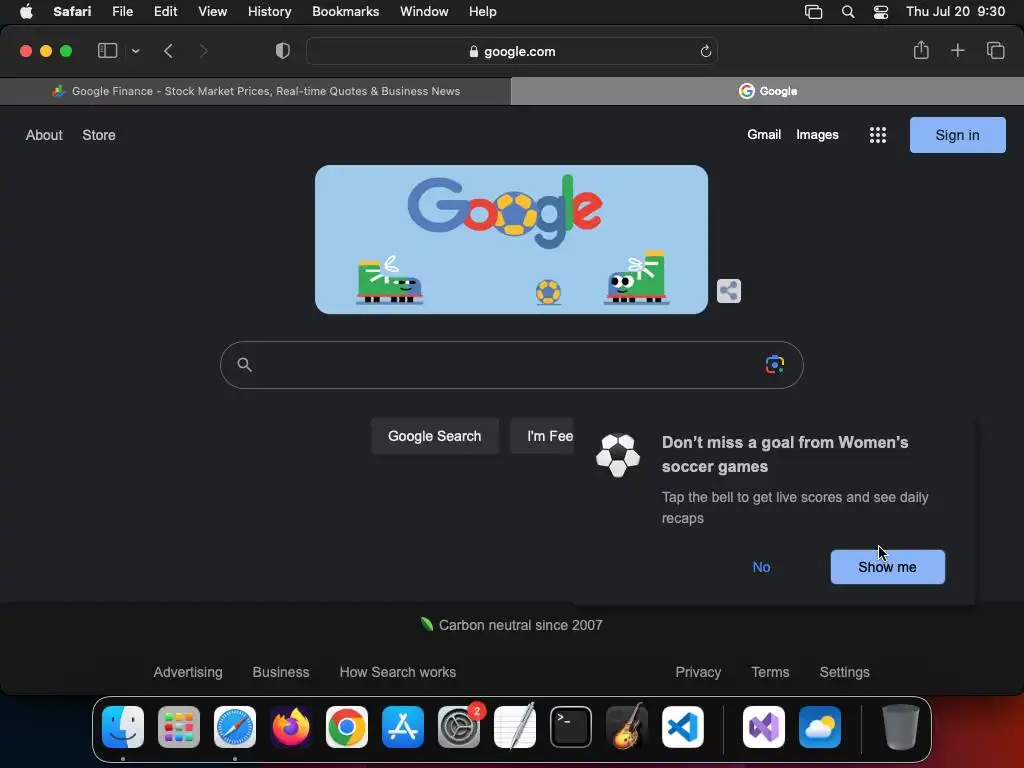Screen dimensions: 1024x768
Task: Open the Window menu
Action: pos(424,11)
